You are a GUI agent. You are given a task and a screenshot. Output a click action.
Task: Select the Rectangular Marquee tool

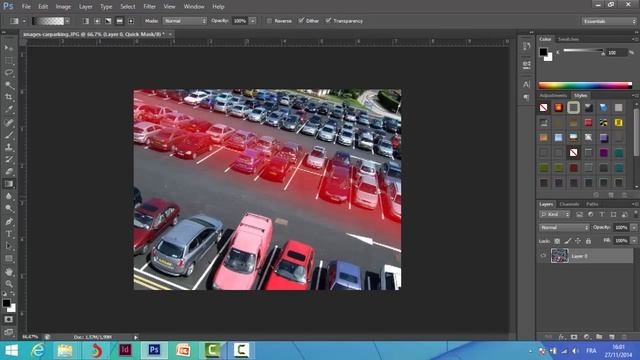tap(9, 60)
